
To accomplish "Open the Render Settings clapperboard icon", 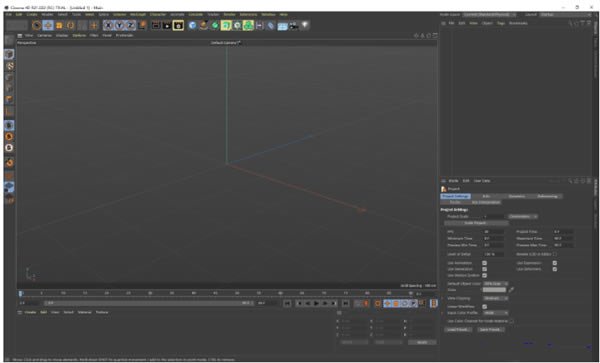I will pyautogui.click(x=178, y=26).
